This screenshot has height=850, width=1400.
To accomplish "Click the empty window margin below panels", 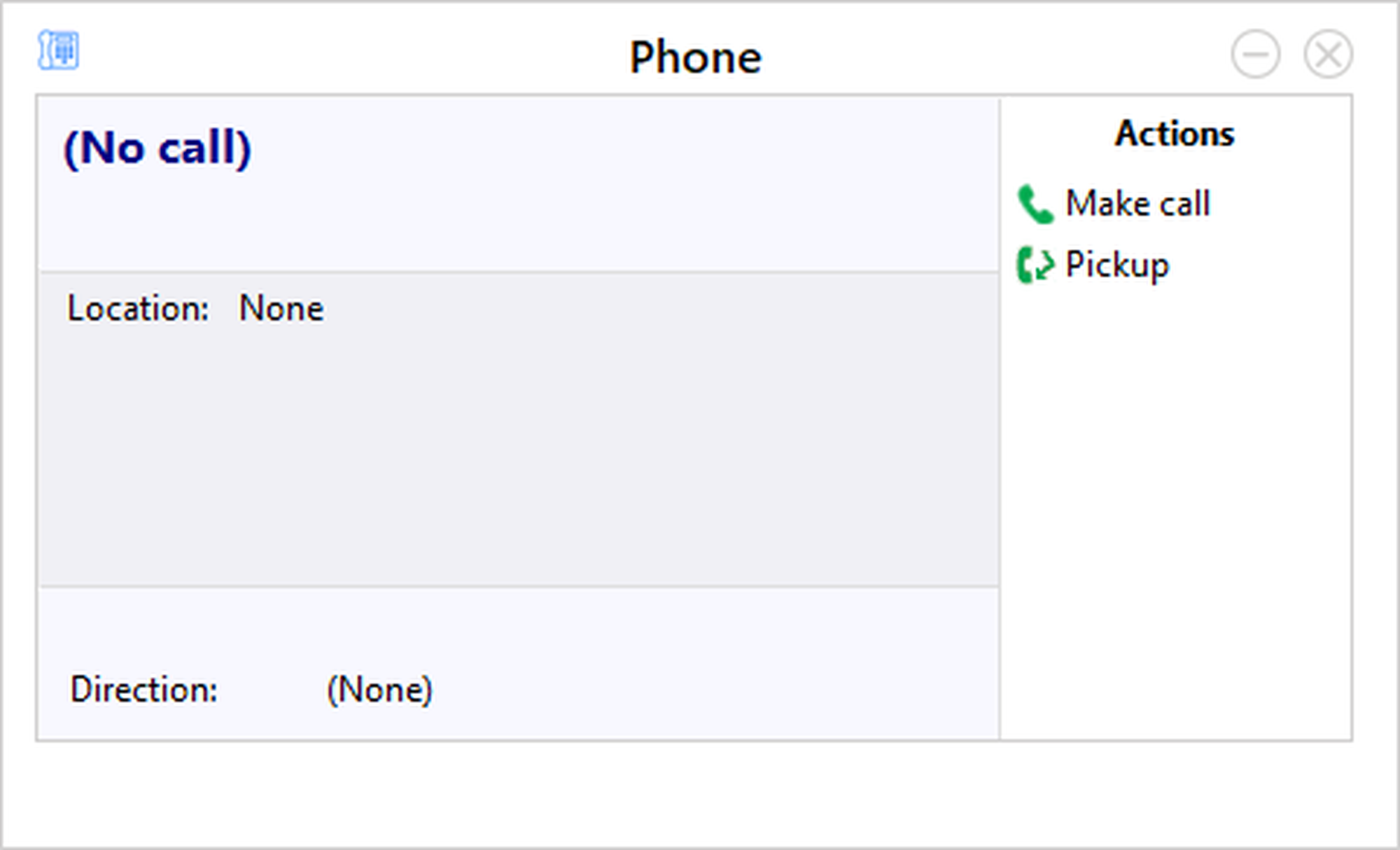I will (700, 795).
